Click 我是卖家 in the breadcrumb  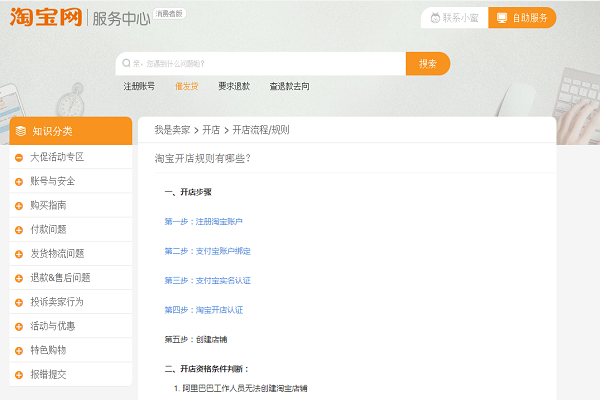172,130
